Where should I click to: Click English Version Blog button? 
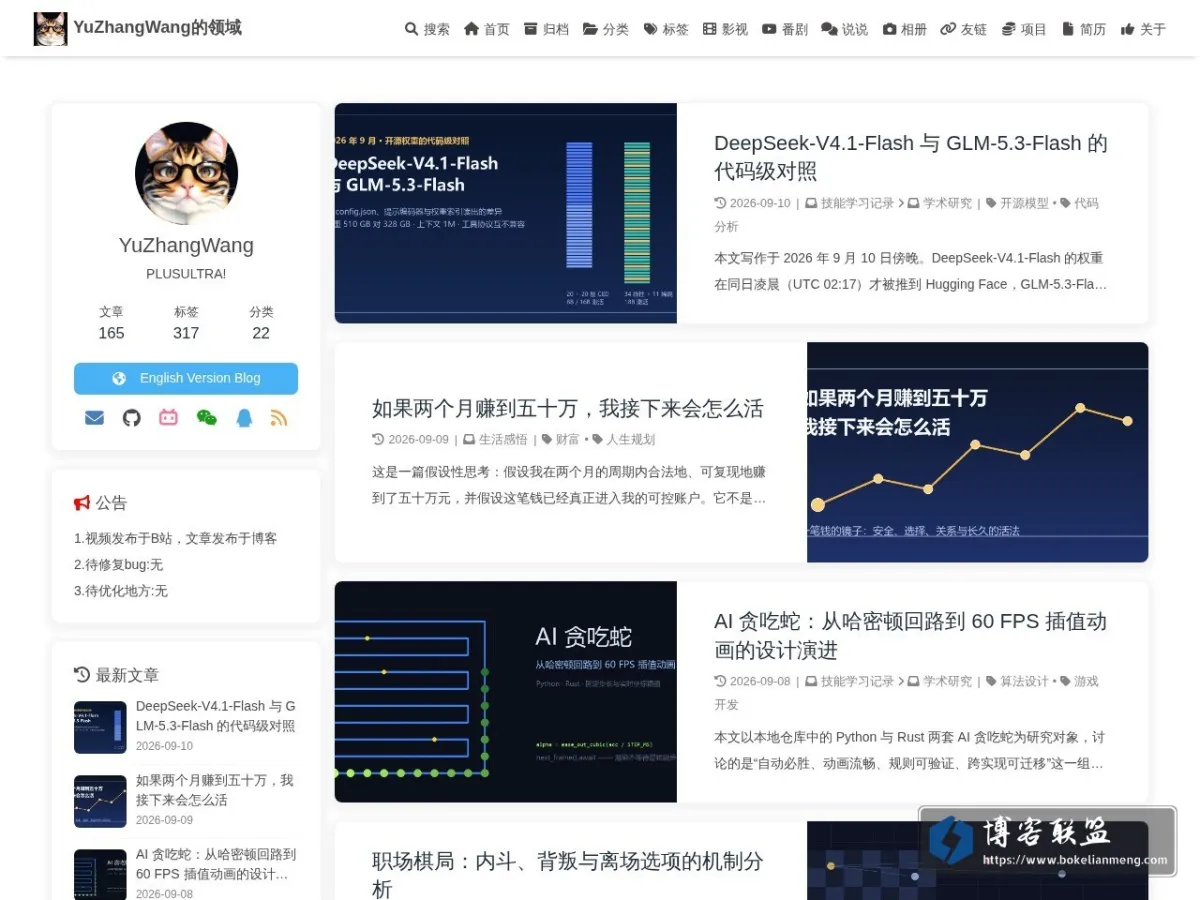pos(186,378)
